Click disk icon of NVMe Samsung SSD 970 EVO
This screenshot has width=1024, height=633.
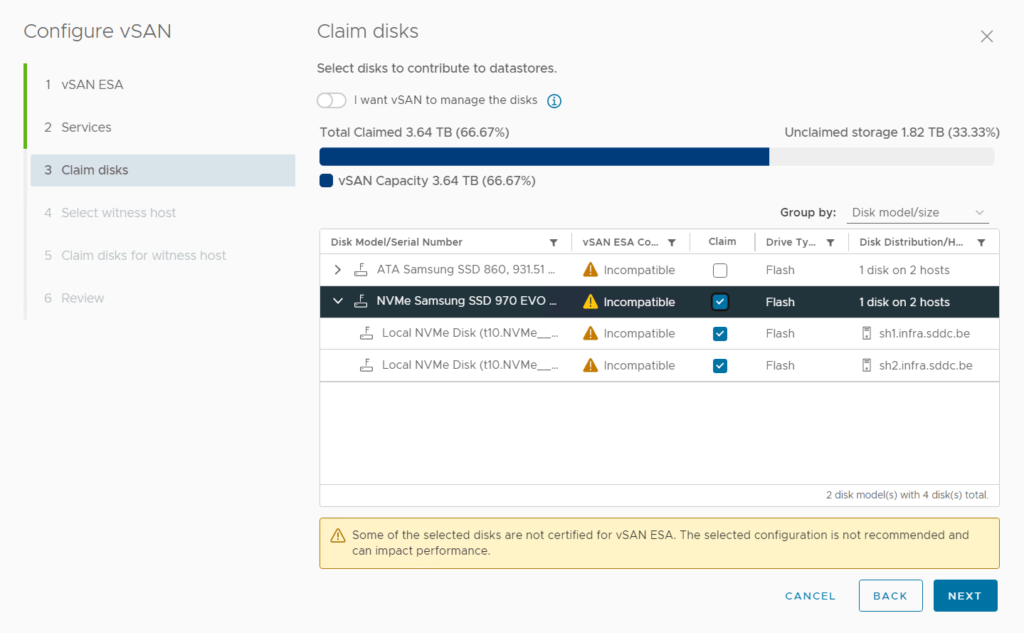360,302
